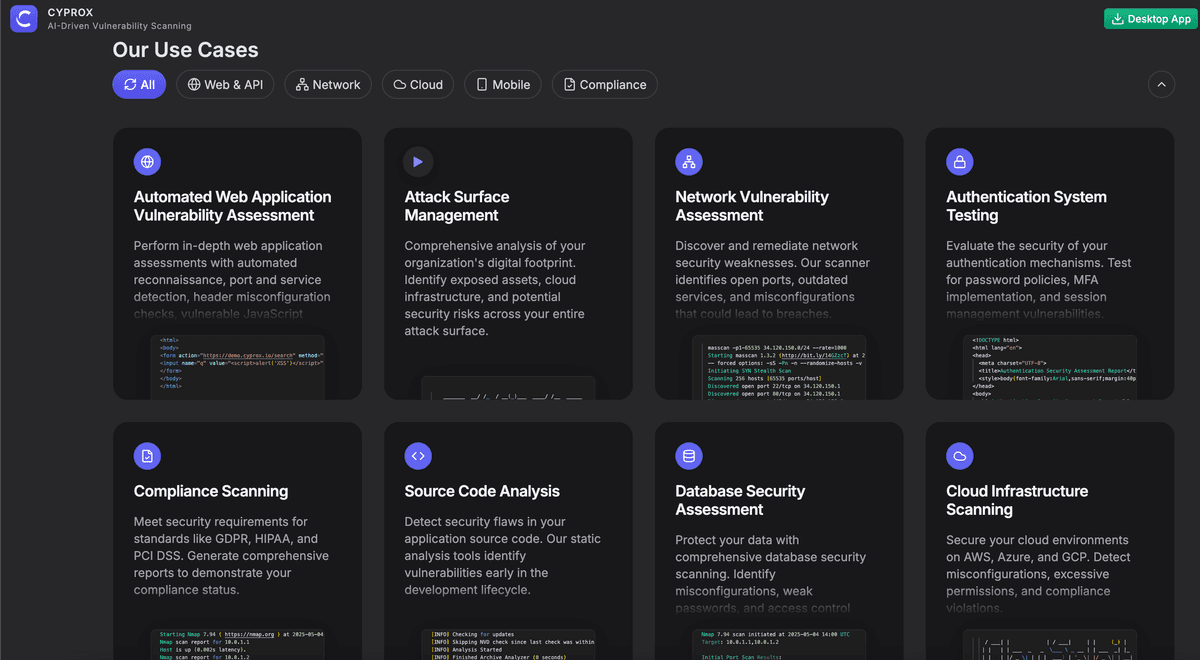Click the AI-Driven Vulnerability Scanning tagline
1200x660 pixels.
[x=119, y=26]
